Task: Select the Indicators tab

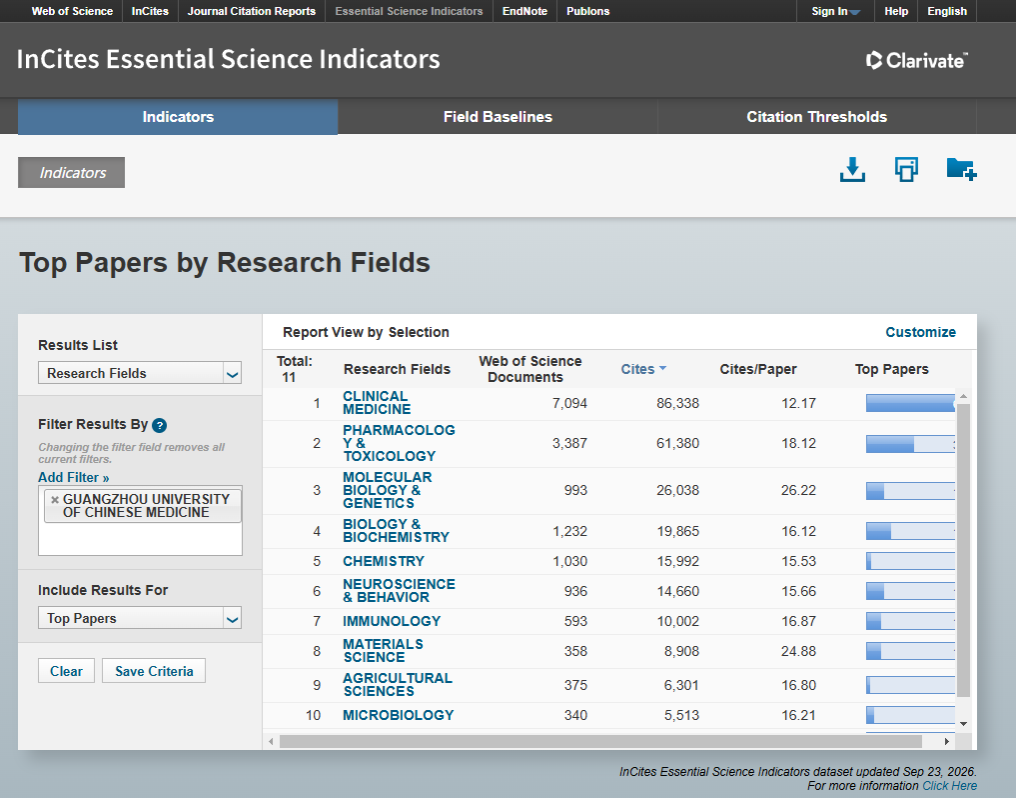Action: 178,117
